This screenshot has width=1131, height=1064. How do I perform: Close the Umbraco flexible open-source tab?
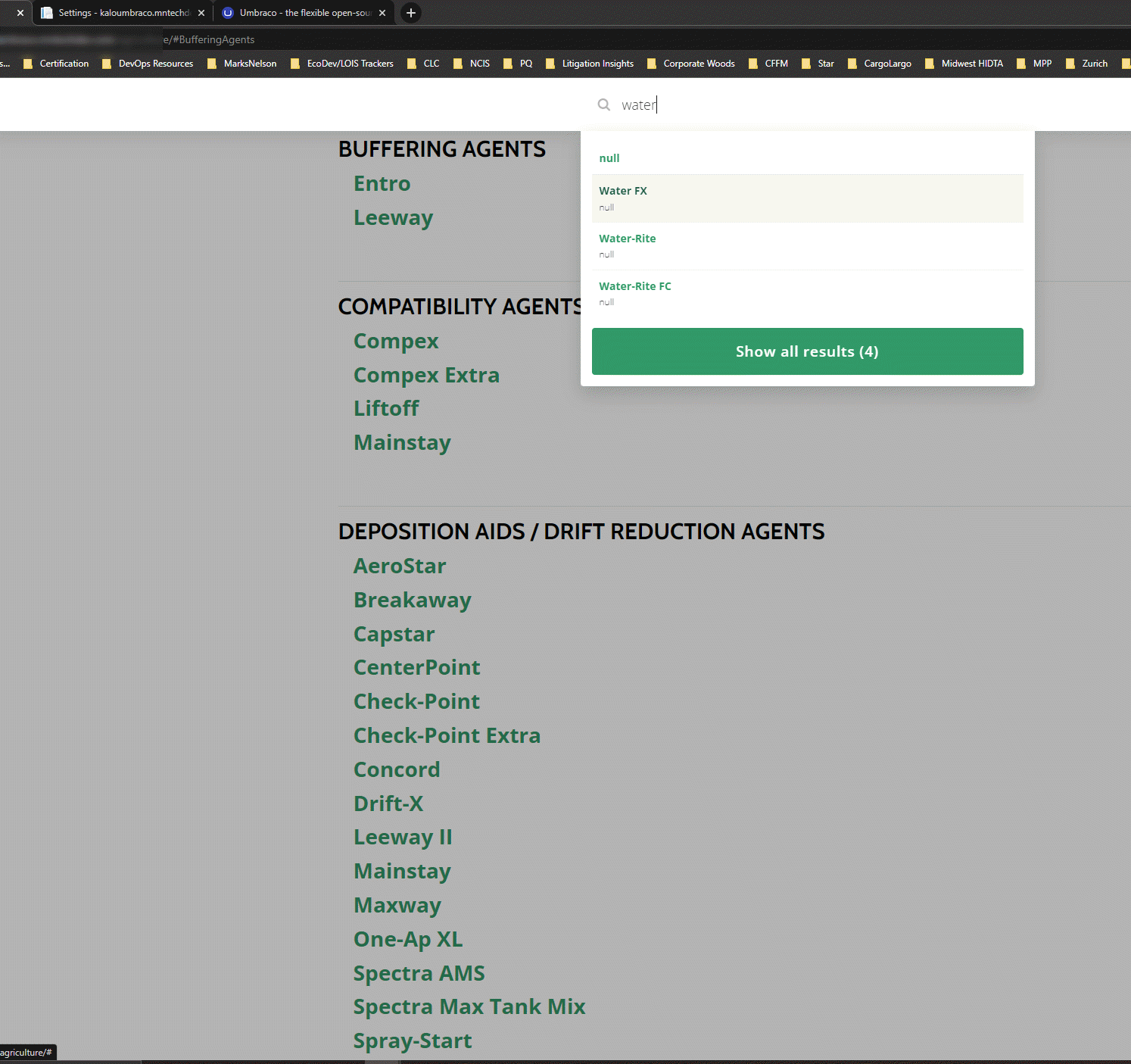(x=382, y=13)
